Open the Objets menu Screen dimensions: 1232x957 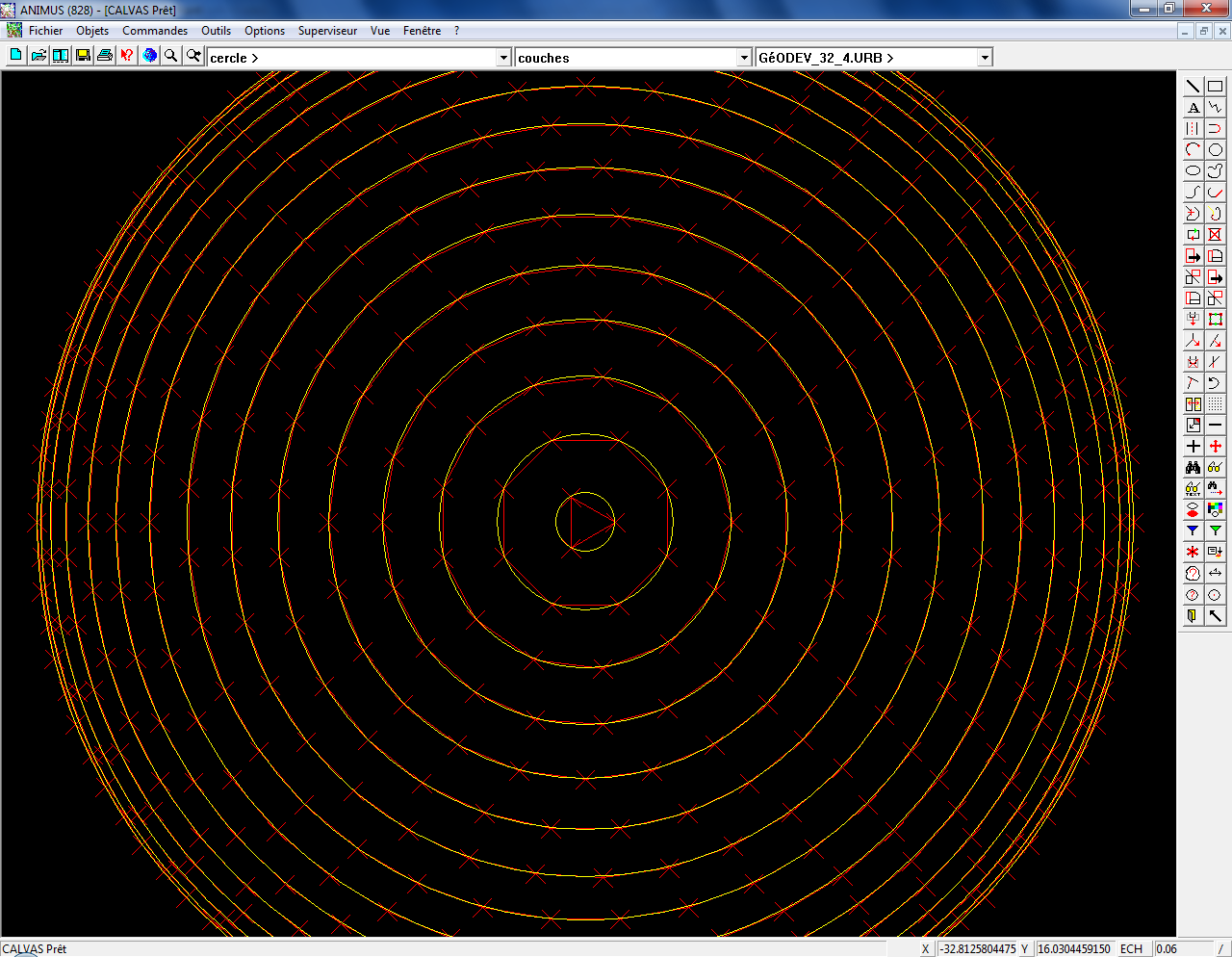(x=92, y=31)
